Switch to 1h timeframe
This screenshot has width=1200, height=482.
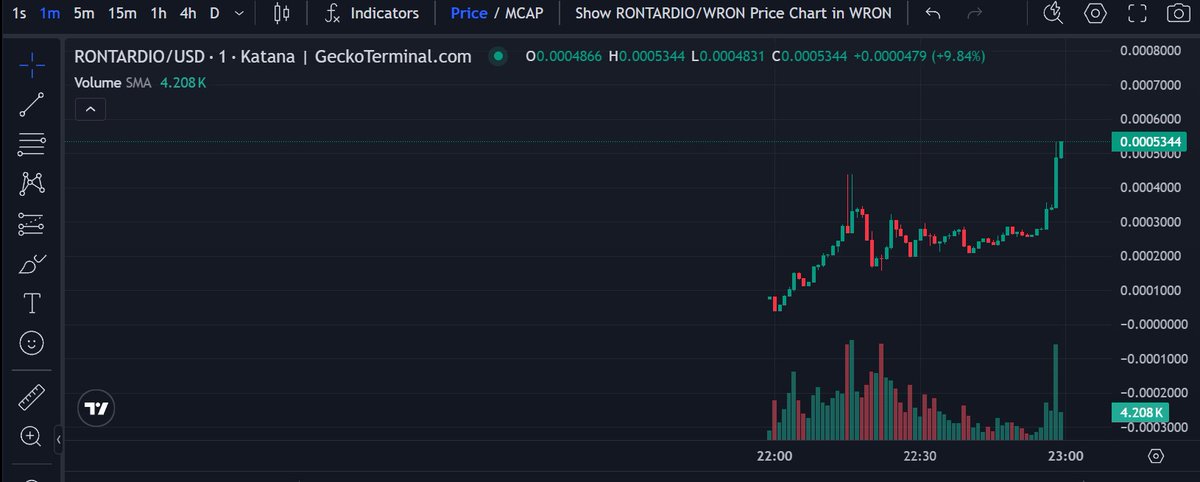(x=158, y=14)
